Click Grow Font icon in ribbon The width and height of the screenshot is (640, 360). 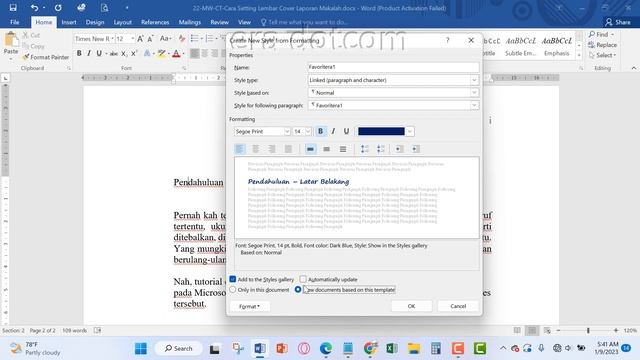click(140, 39)
